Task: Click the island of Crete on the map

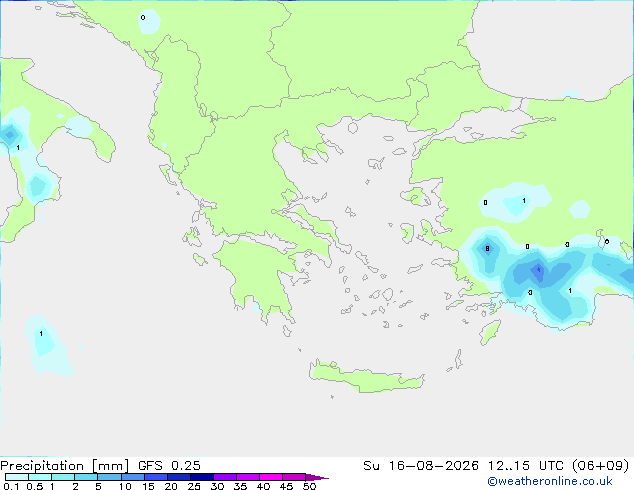Action: pyautogui.click(x=366, y=378)
